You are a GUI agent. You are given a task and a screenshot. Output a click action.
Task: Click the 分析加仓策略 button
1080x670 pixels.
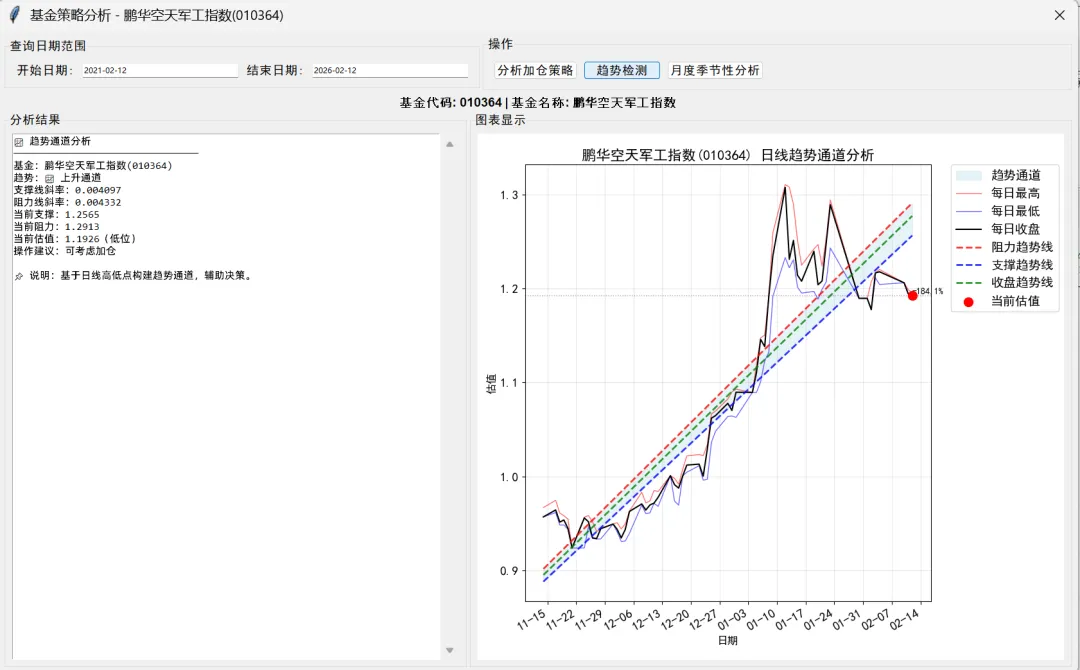[x=535, y=70]
